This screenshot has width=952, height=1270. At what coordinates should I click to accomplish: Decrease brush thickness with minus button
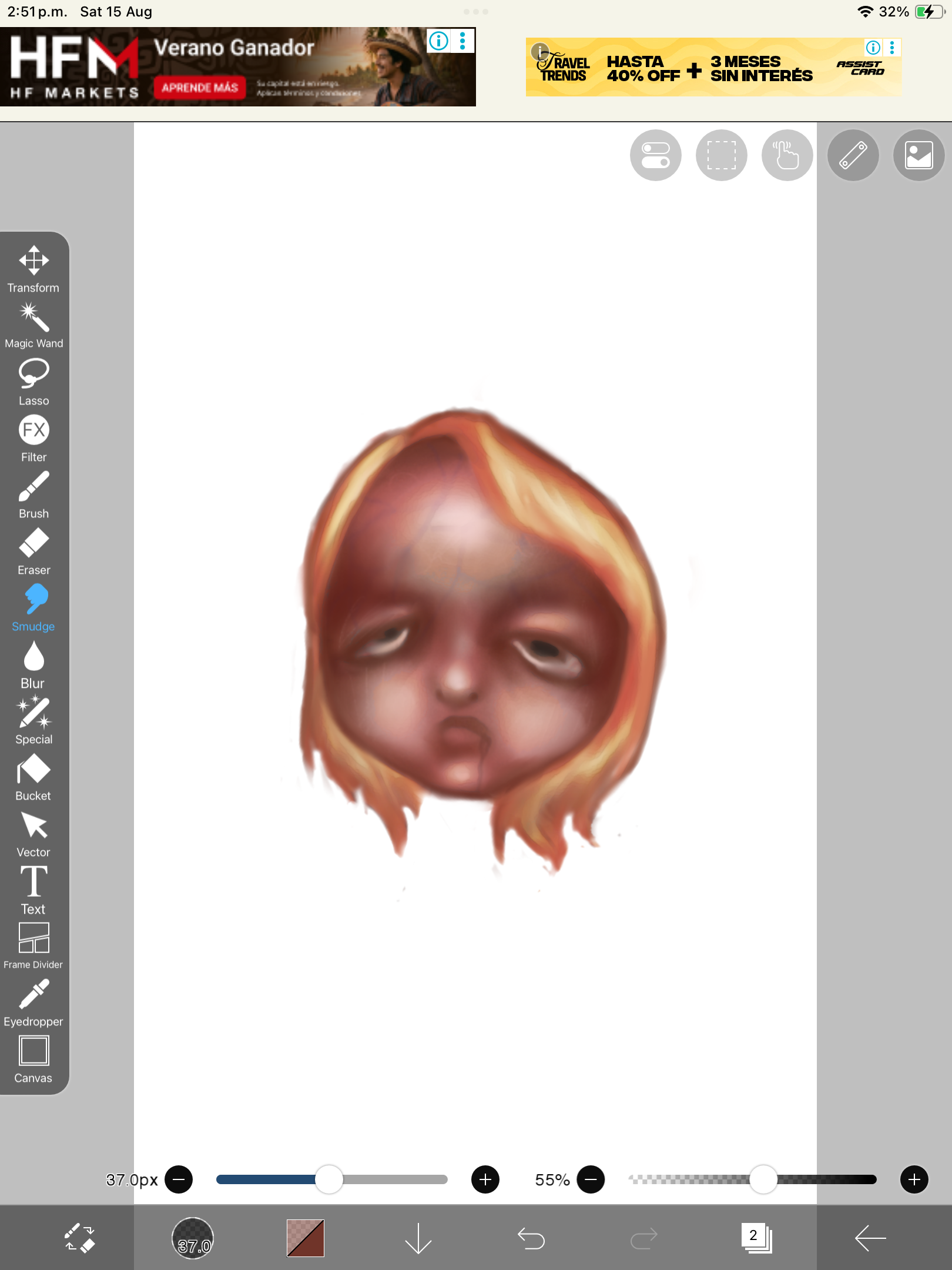tap(179, 1179)
